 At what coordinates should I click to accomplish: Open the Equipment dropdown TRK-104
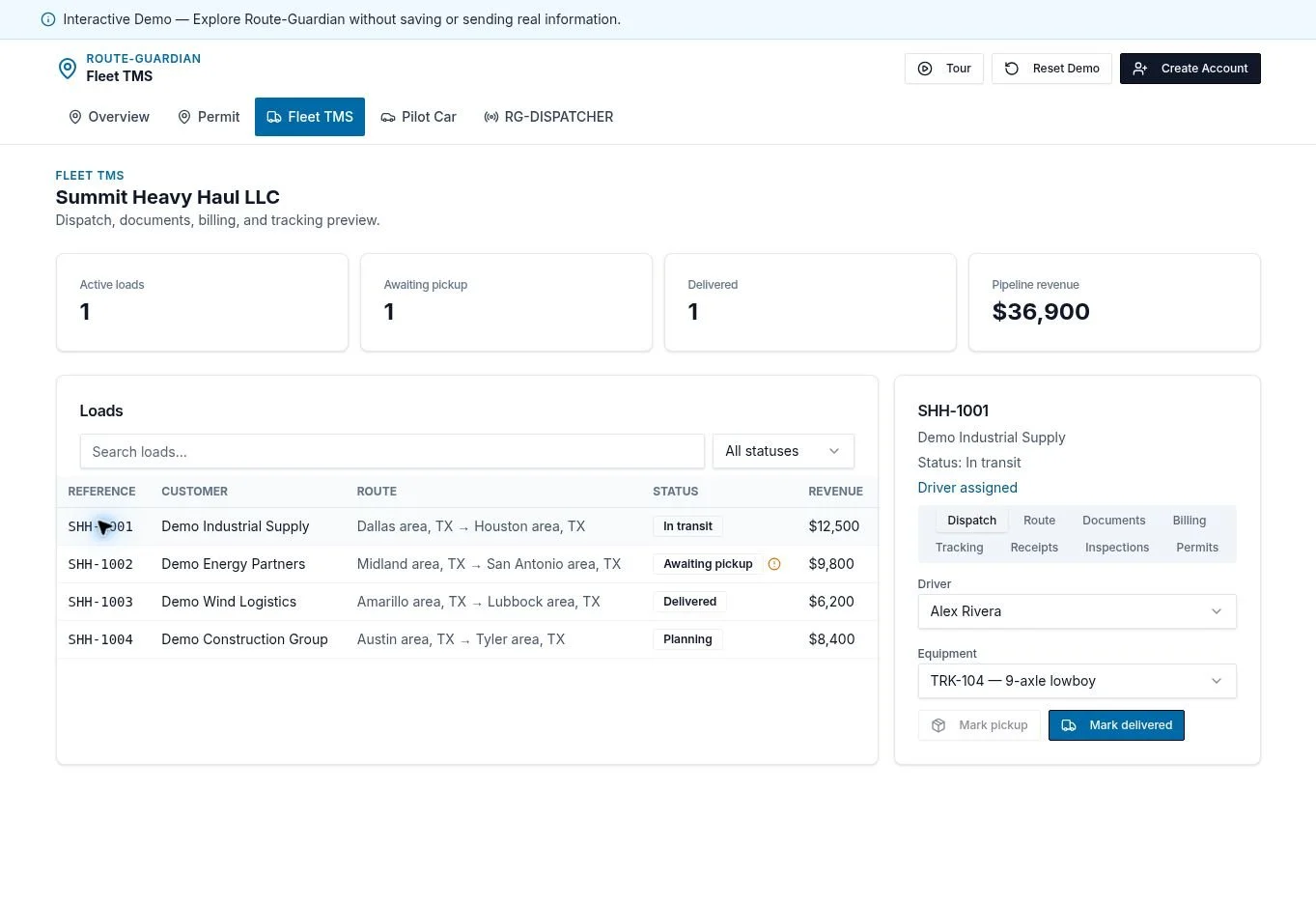(1077, 681)
